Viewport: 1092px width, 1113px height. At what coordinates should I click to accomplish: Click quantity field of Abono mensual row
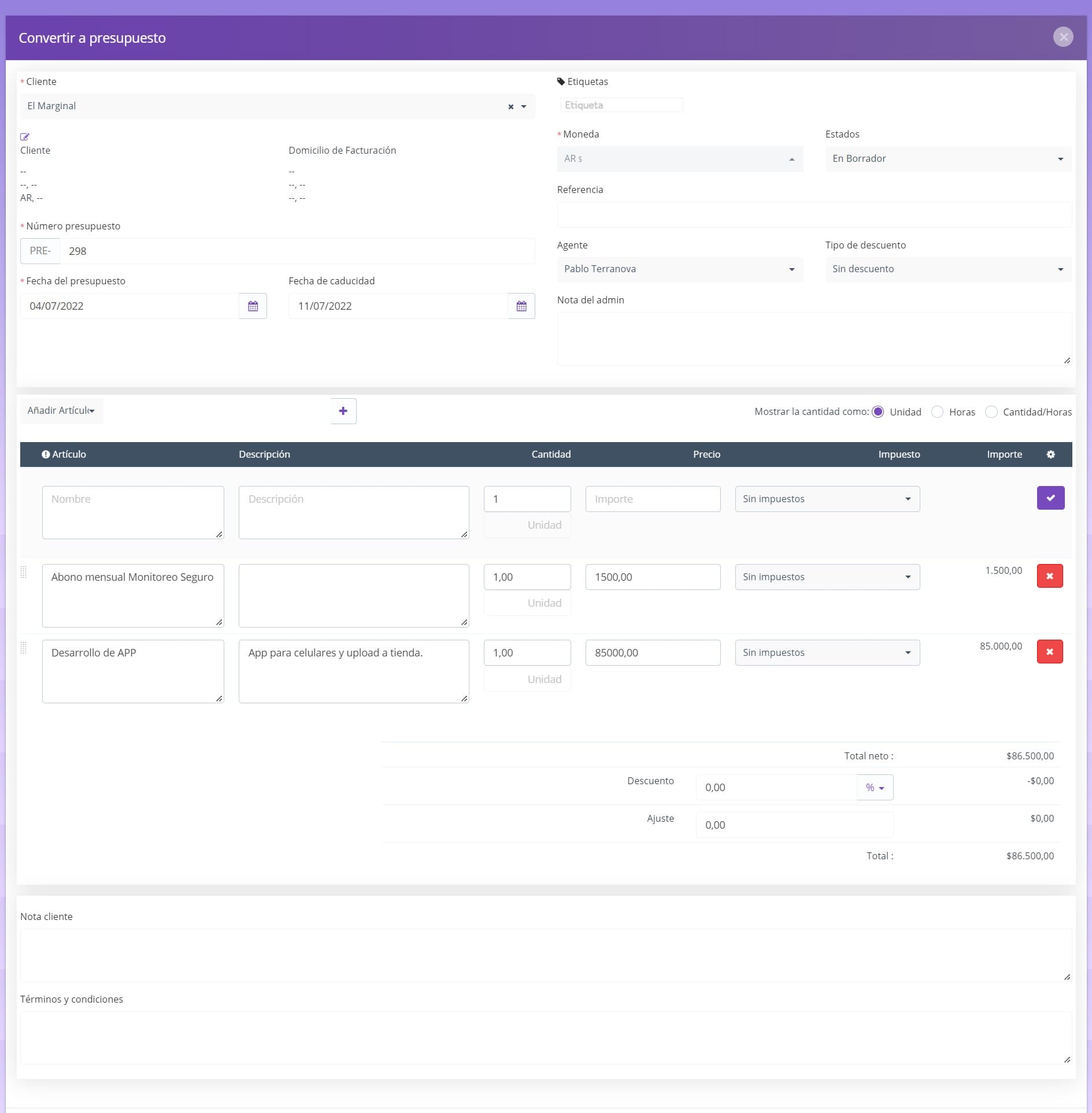point(527,577)
